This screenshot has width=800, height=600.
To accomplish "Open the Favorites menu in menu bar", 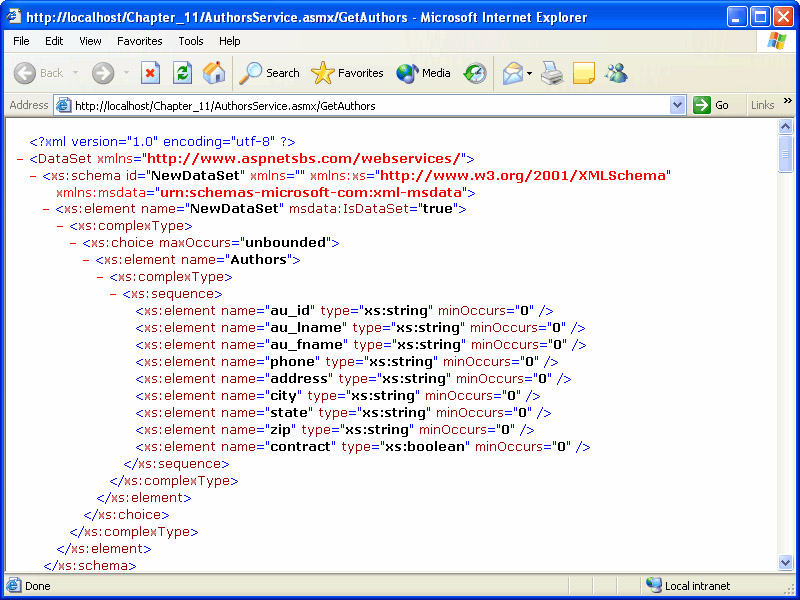I will (139, 41).
